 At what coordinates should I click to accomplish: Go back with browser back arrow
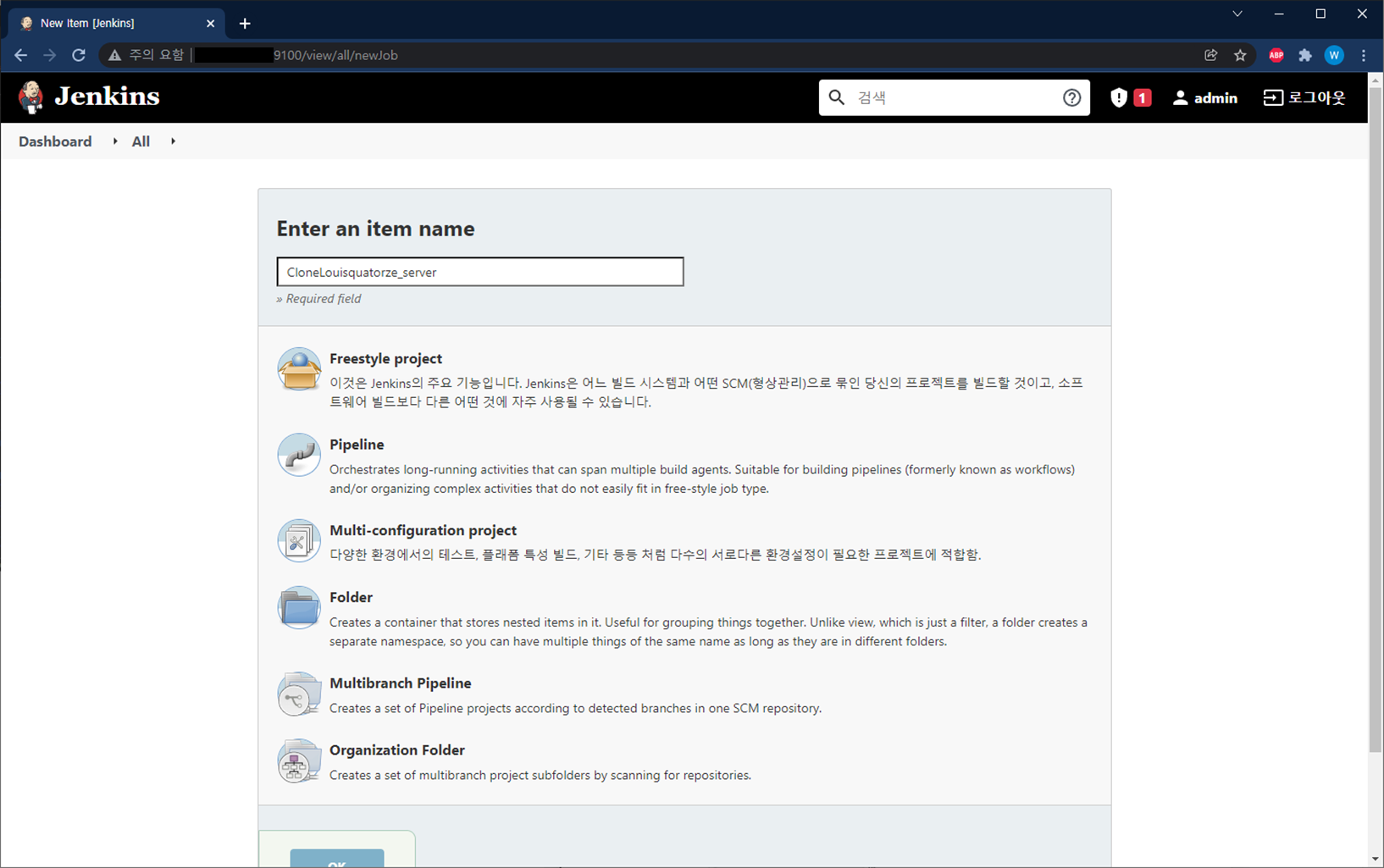(x=21, y=55)
